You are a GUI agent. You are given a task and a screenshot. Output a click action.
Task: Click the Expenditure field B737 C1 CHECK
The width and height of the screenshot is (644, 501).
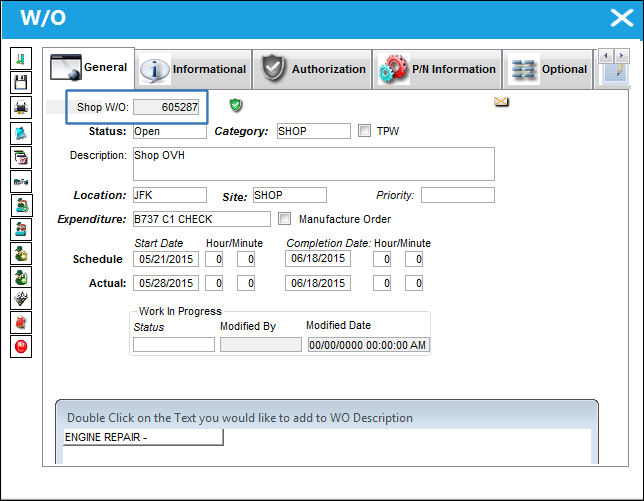click(x=202, y=219)
